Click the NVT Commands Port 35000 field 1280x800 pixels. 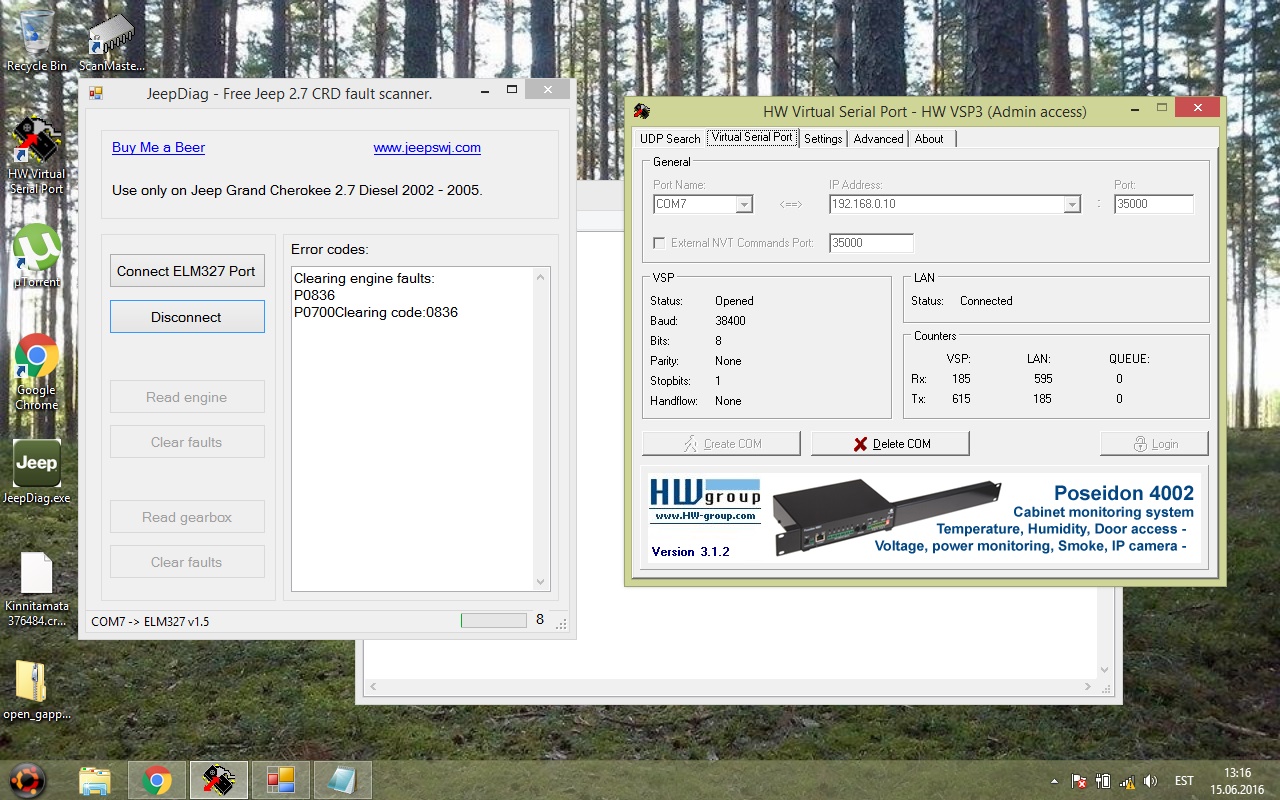tap(871, 243)
